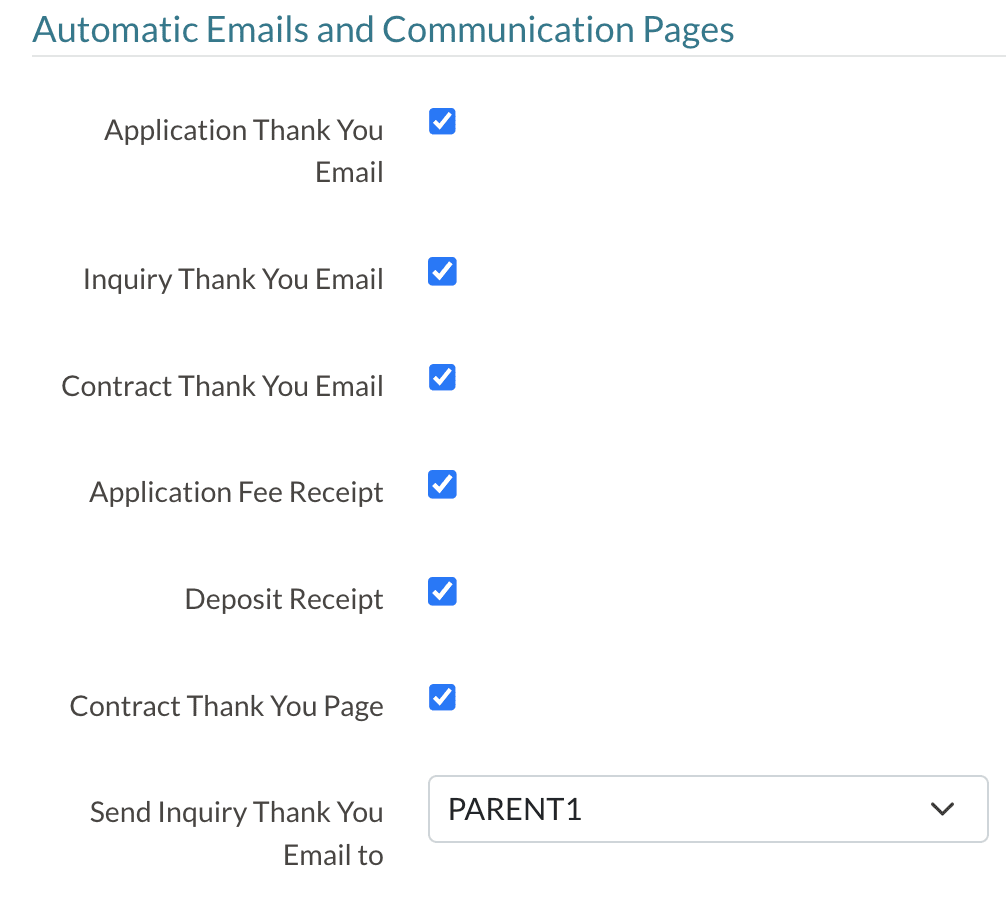Click the Application Fee Receipt label
This screenshot has height=922, width=1006.
tap(236, 492)
